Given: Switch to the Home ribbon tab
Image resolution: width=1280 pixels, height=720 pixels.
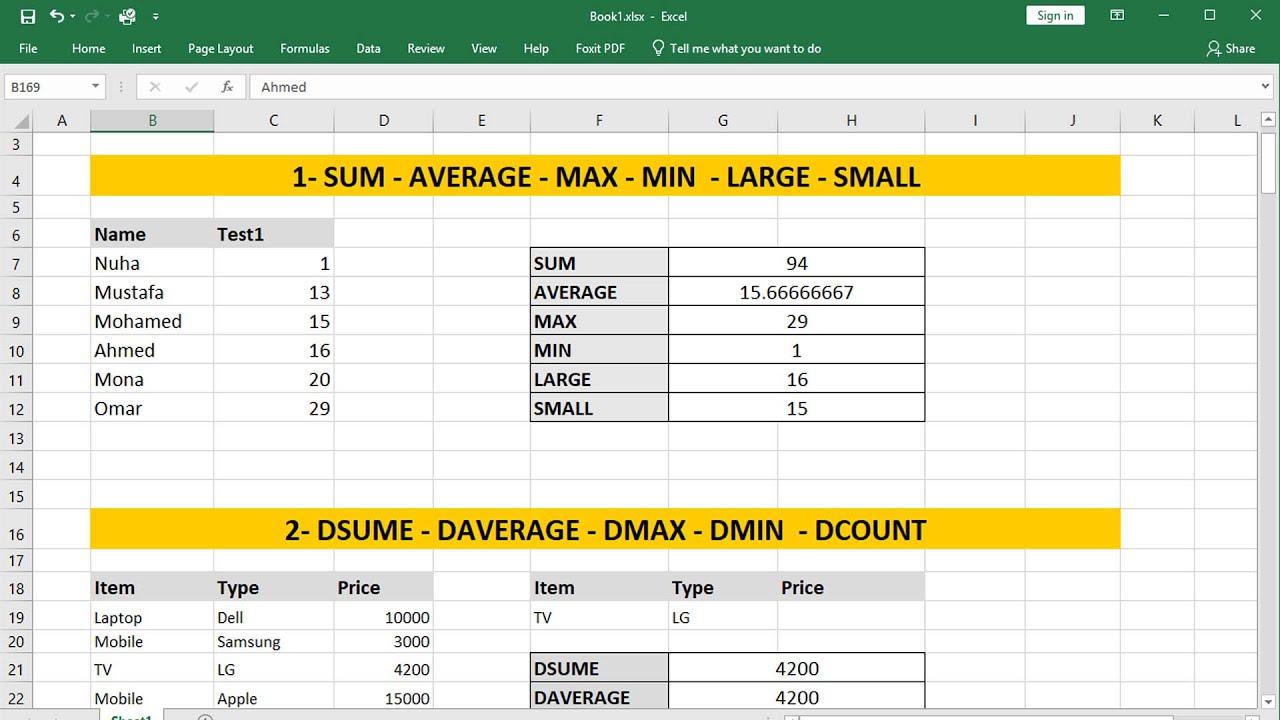Looking at the screenshot, I should (x=88, y=48).
